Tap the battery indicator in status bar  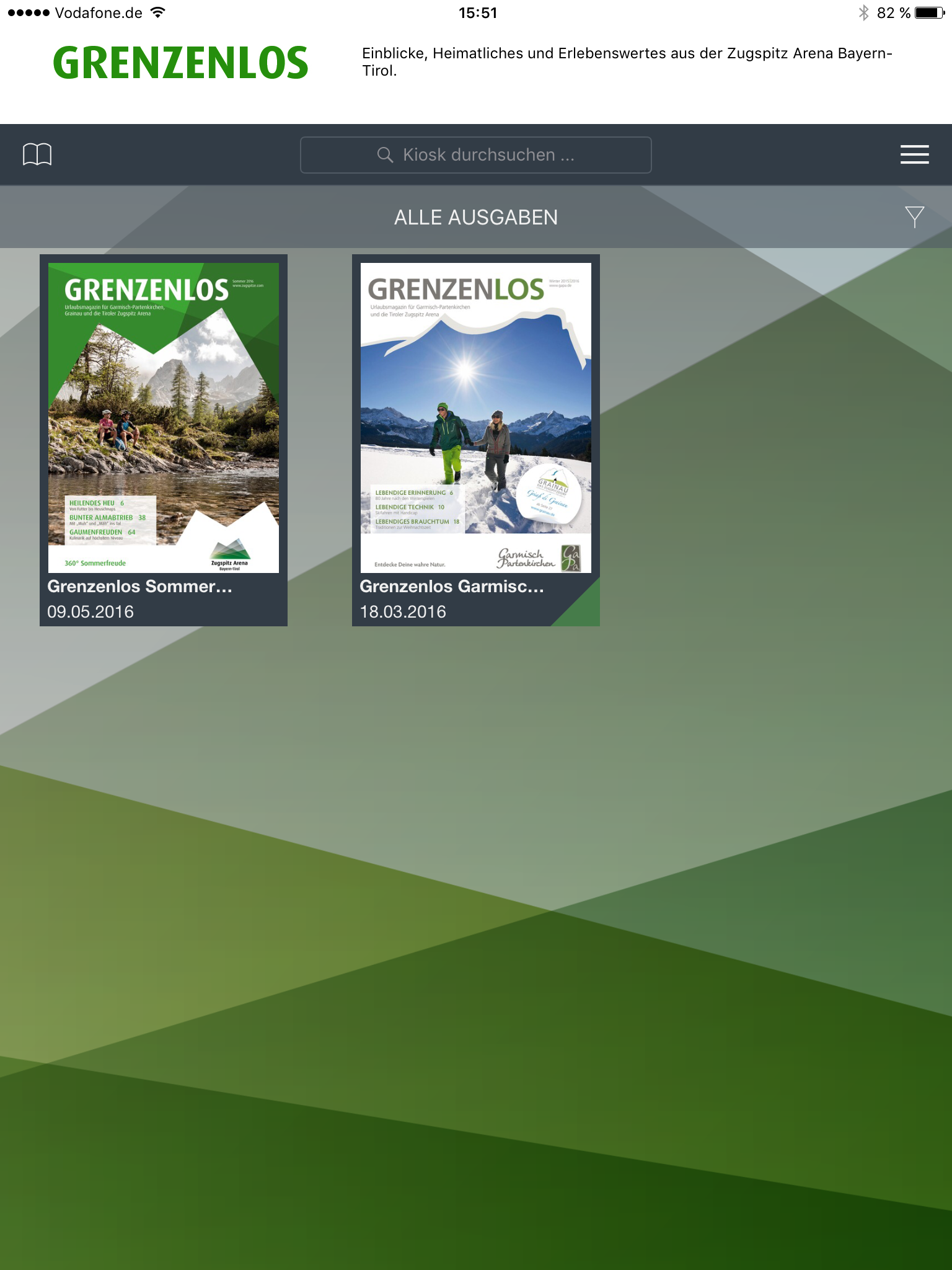(x=930, y=13)
